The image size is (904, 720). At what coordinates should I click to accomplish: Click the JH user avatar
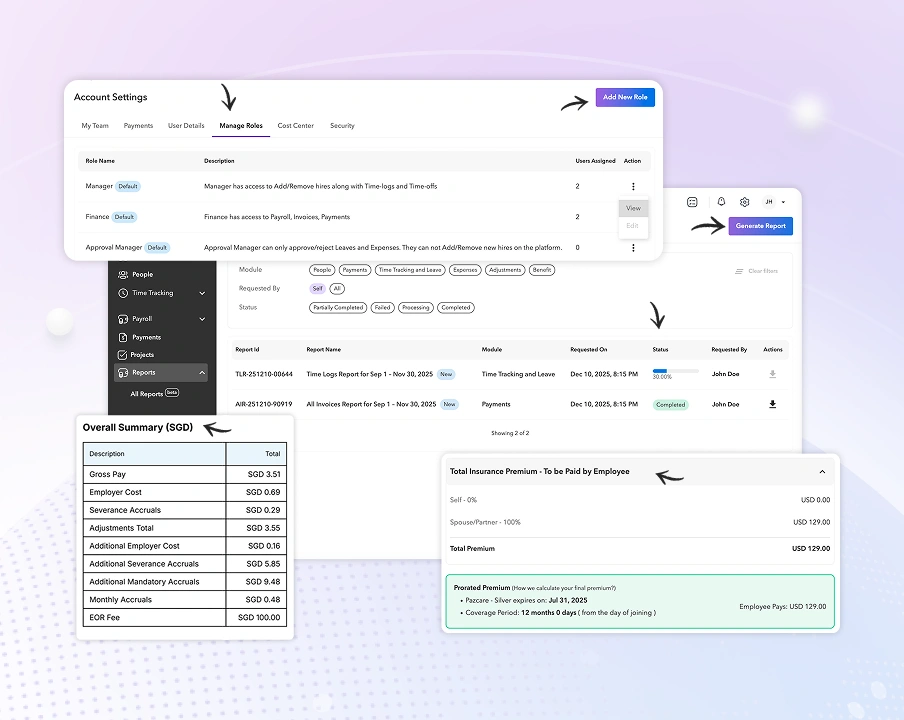tap(769, 202)
